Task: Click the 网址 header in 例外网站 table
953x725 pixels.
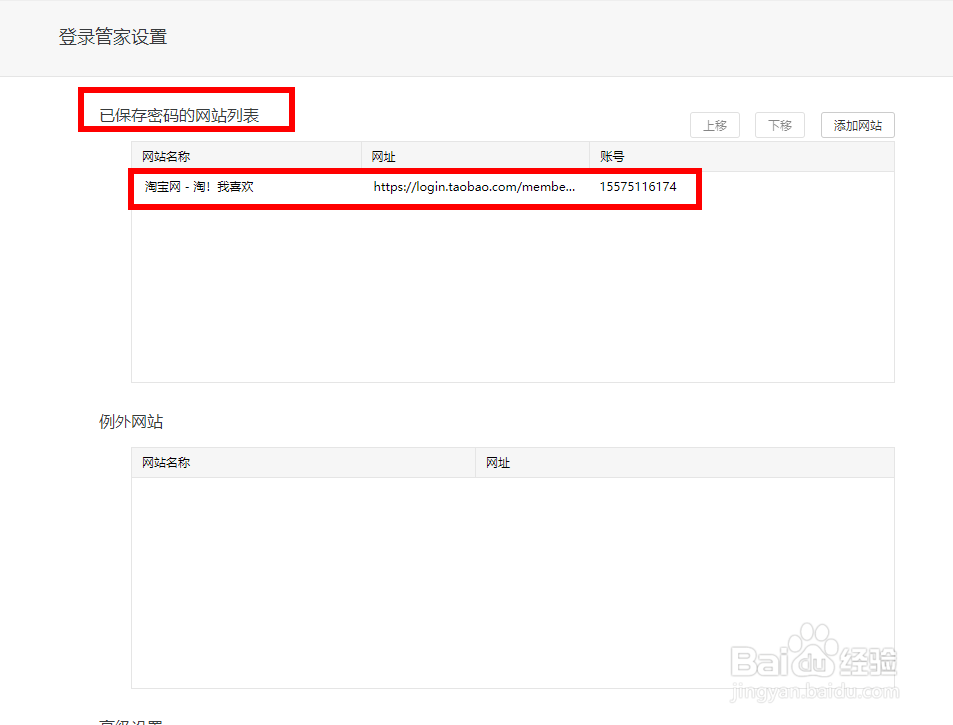Action: pos(498,462)
